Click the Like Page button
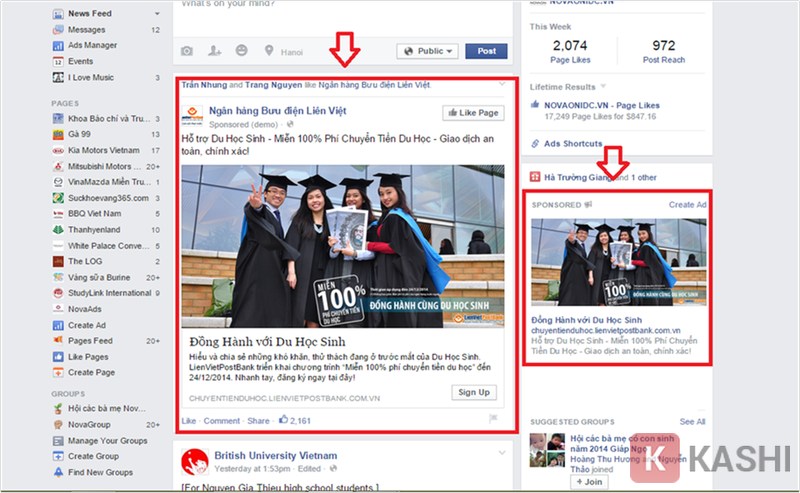This screenshot has height=493, width=800. click(471, 113)
